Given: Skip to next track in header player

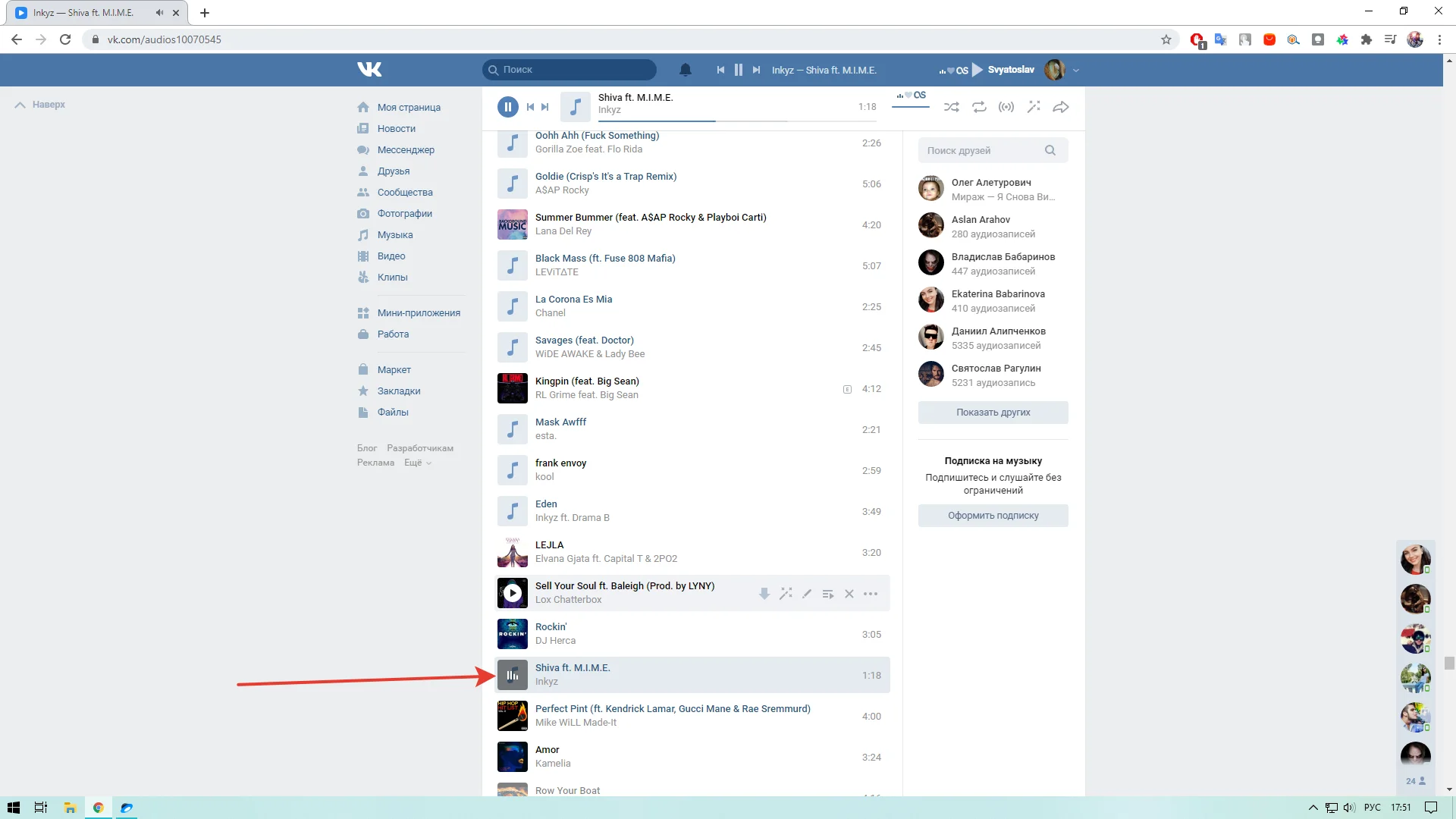Looking at the screenshot, I should (756, 70).
